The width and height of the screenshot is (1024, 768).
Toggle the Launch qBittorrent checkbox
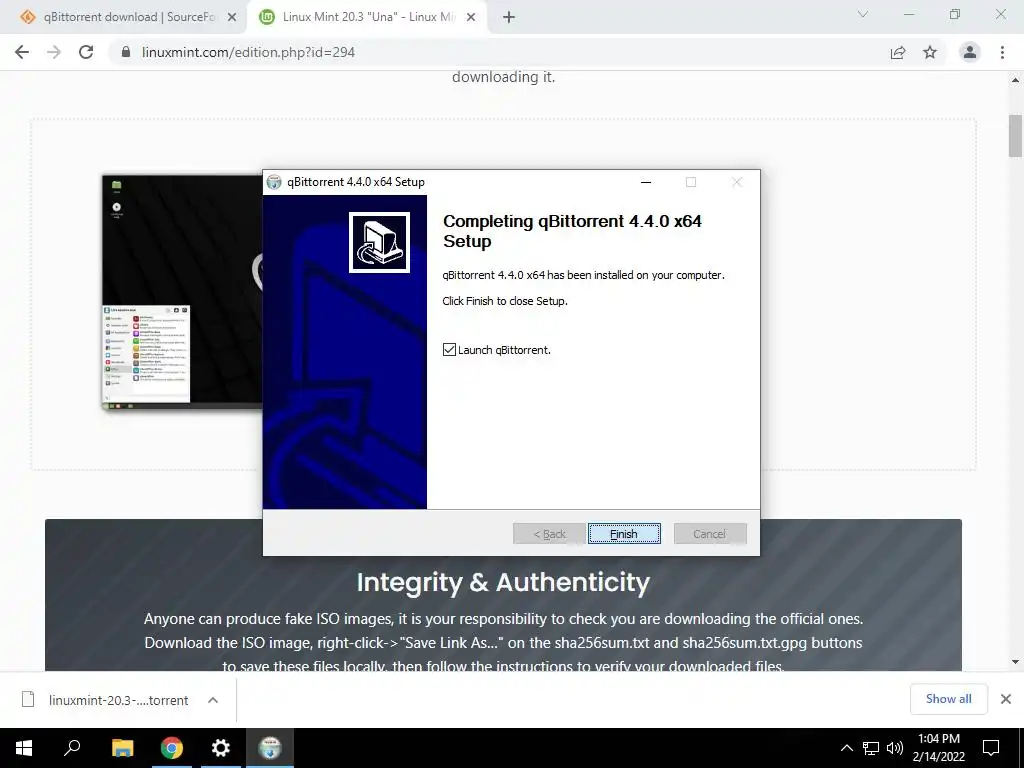pyautogui.click(x=449, y=349)
